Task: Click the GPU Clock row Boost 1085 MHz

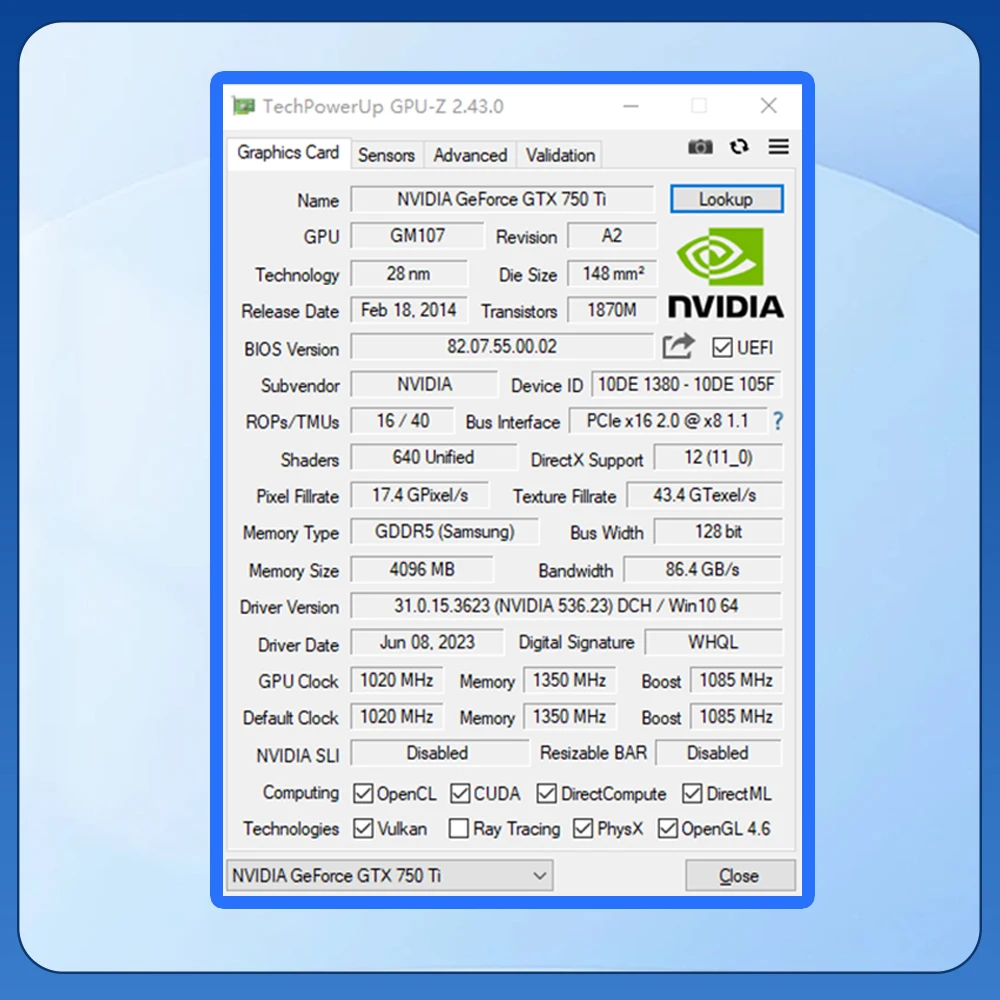Action: [737, 680]
